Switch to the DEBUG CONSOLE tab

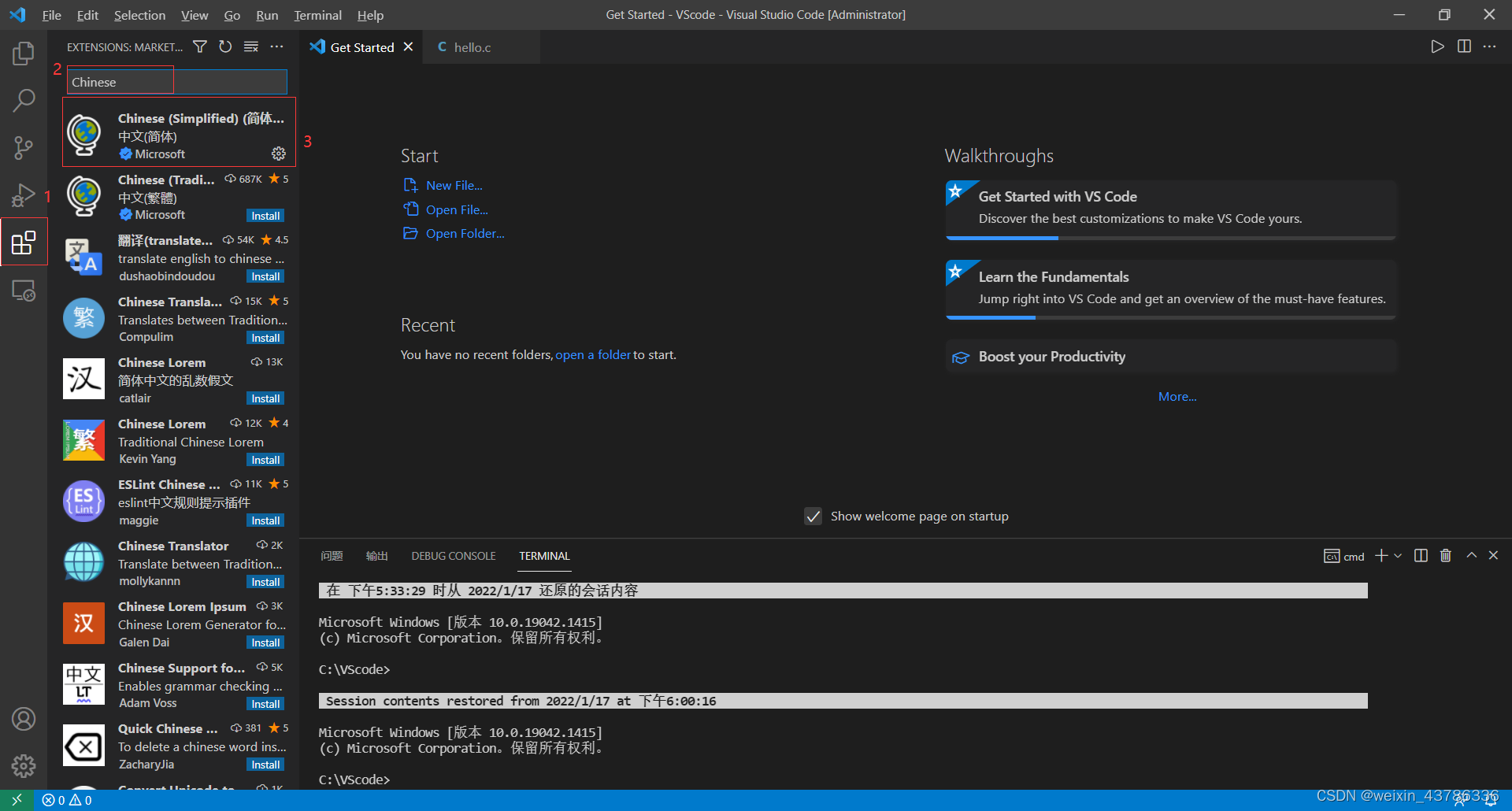point(454,556)
